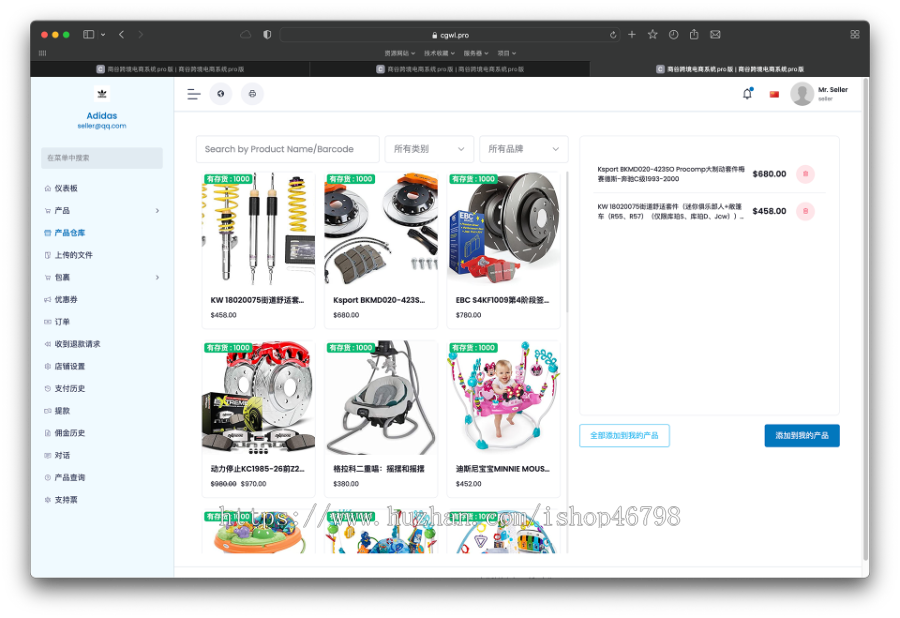This screenshot has height=618, width=900.
Task: Delete the Ksport $680.00 item from list
Action: (805, 173)
